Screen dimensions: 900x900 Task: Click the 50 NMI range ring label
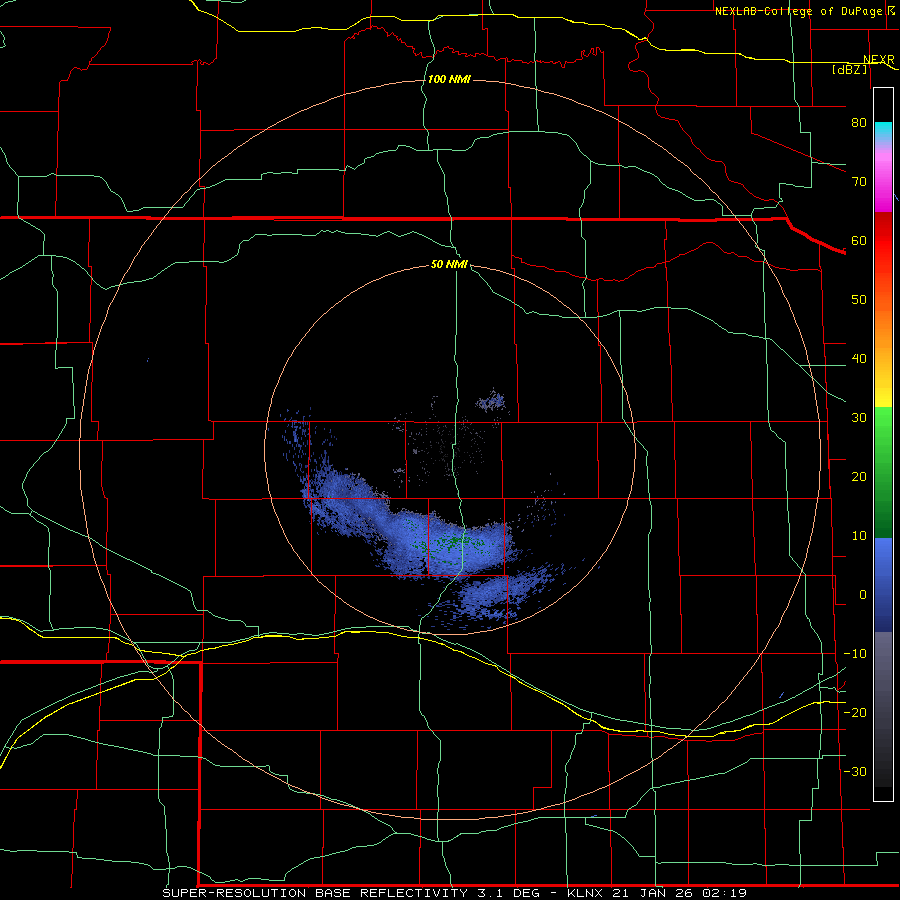coord(449,265)
